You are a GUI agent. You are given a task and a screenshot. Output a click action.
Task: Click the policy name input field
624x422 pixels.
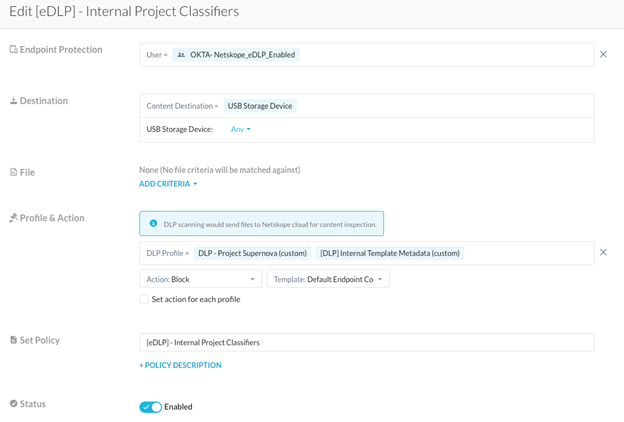pyautogui.click(x=366, y=342)
